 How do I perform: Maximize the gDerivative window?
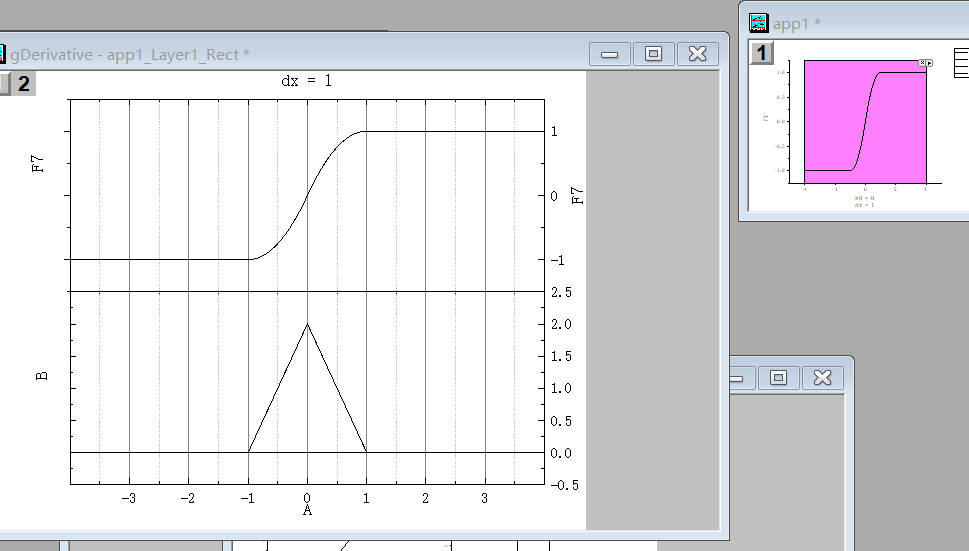click(653, 54)
